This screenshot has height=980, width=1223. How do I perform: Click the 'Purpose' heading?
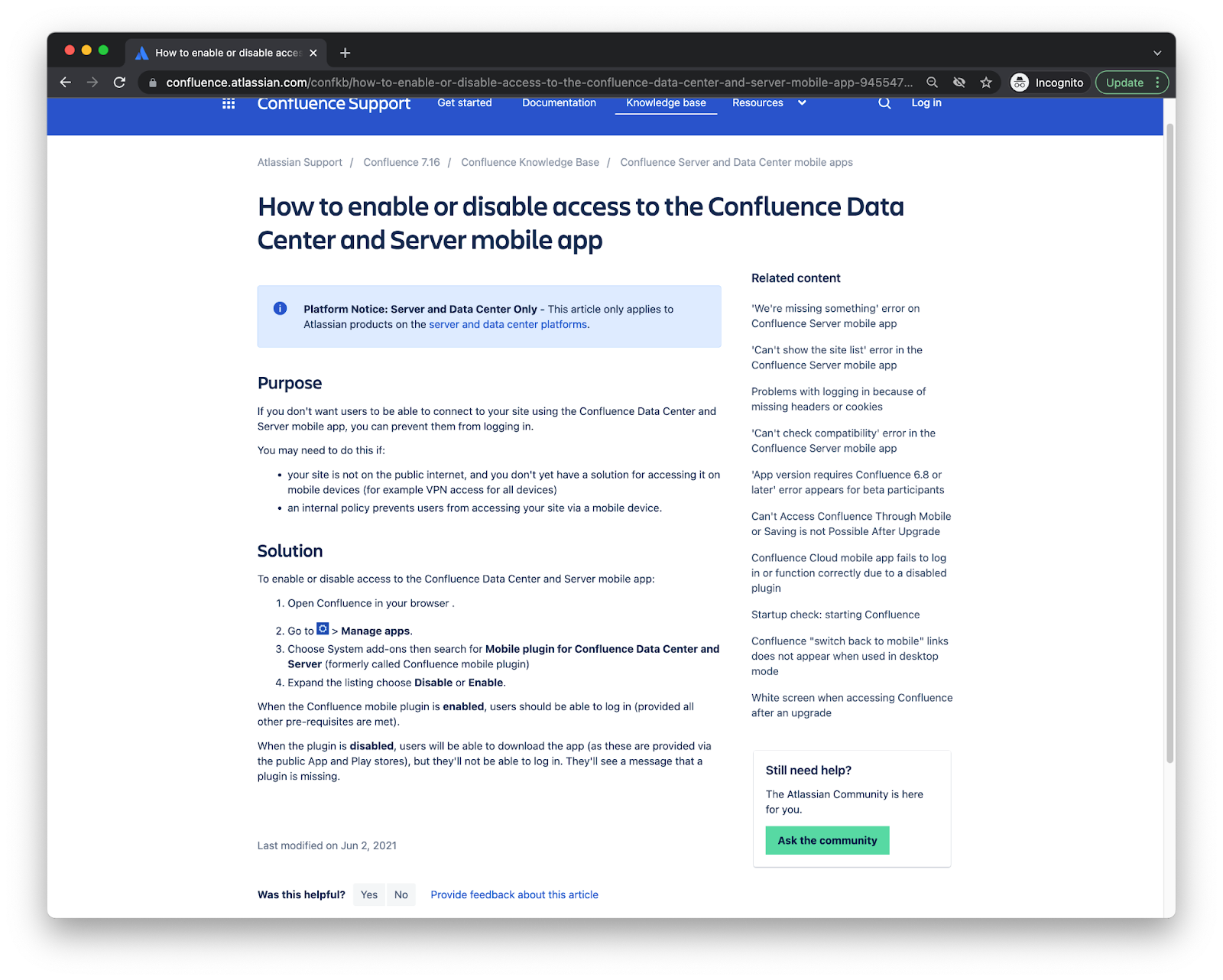290,384
